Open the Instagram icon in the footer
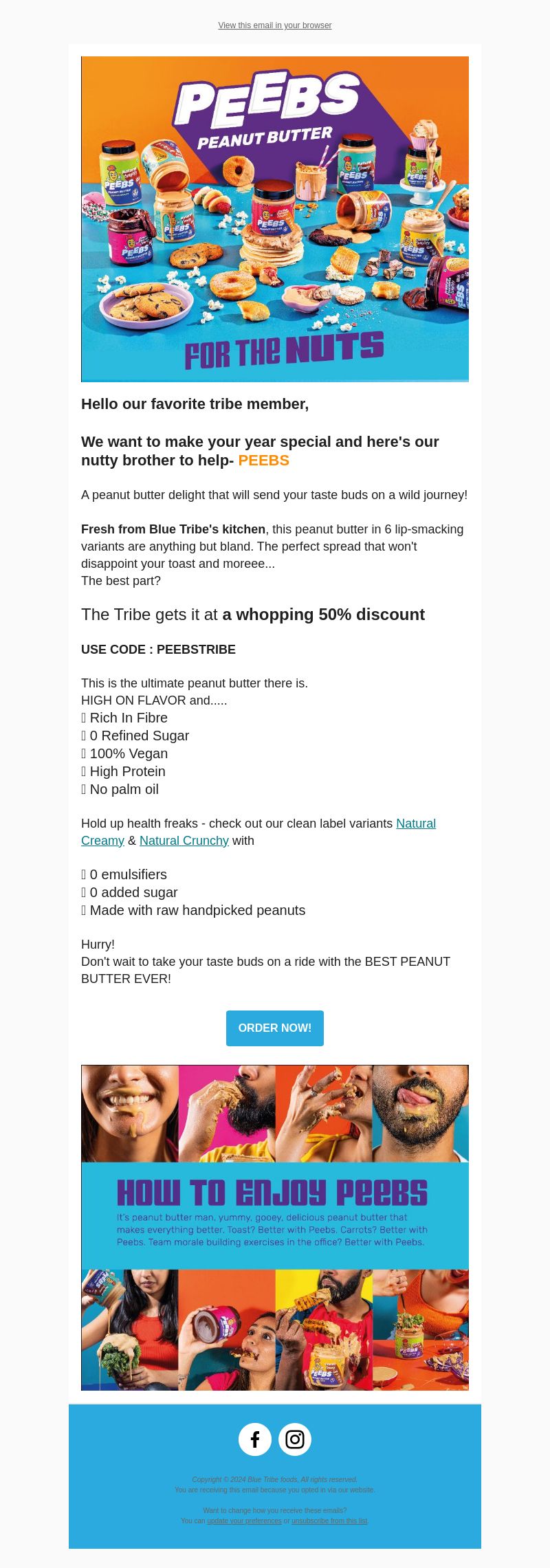This screenshot has width=550, height=1568. click(x=295, y=1439)
